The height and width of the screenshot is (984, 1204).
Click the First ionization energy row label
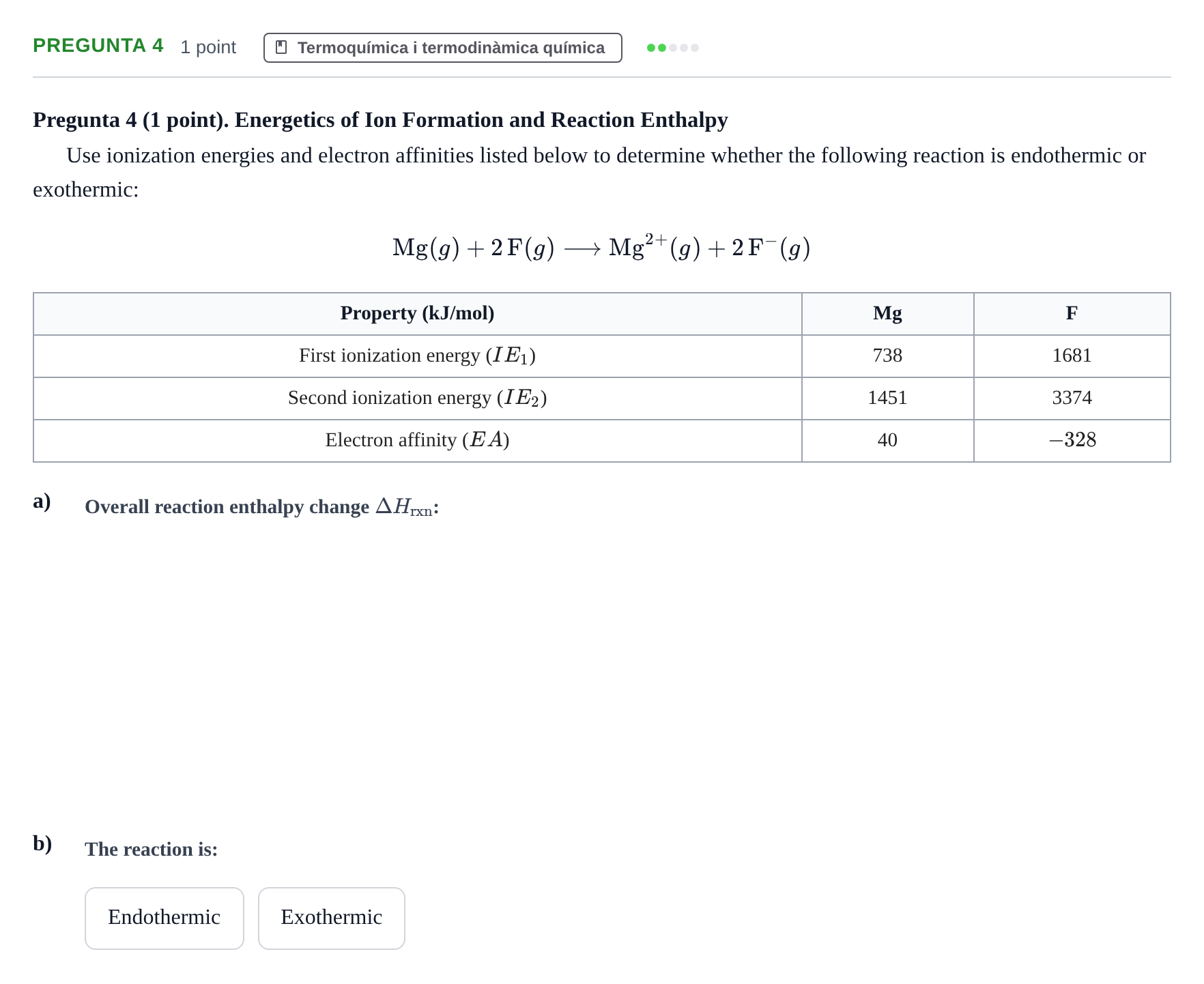[418, 356]
